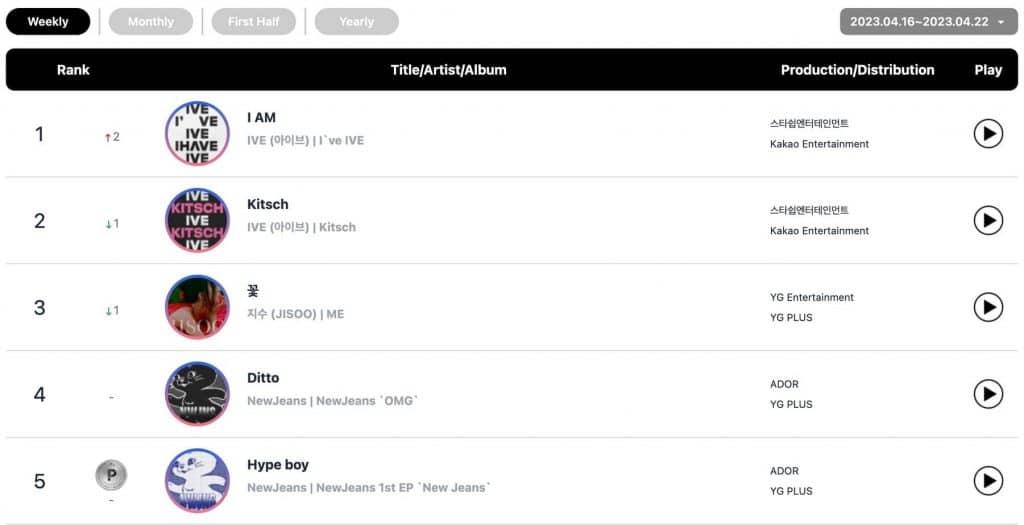
Task: Play the JISOO track ranked third
Action: point(988,307)
